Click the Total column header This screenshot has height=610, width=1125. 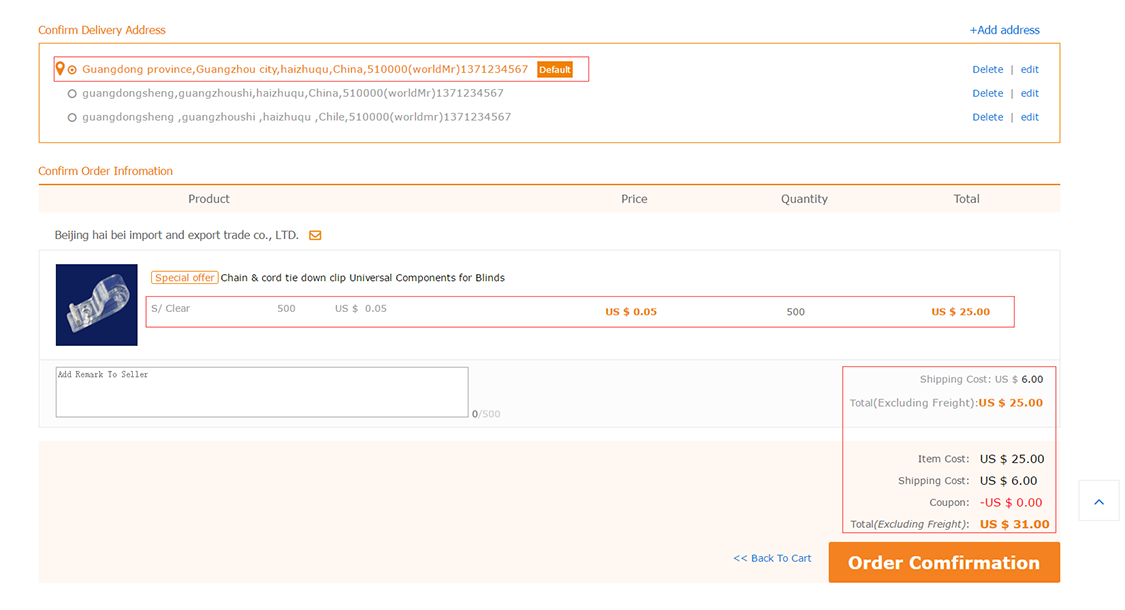(x=966, y=199)
